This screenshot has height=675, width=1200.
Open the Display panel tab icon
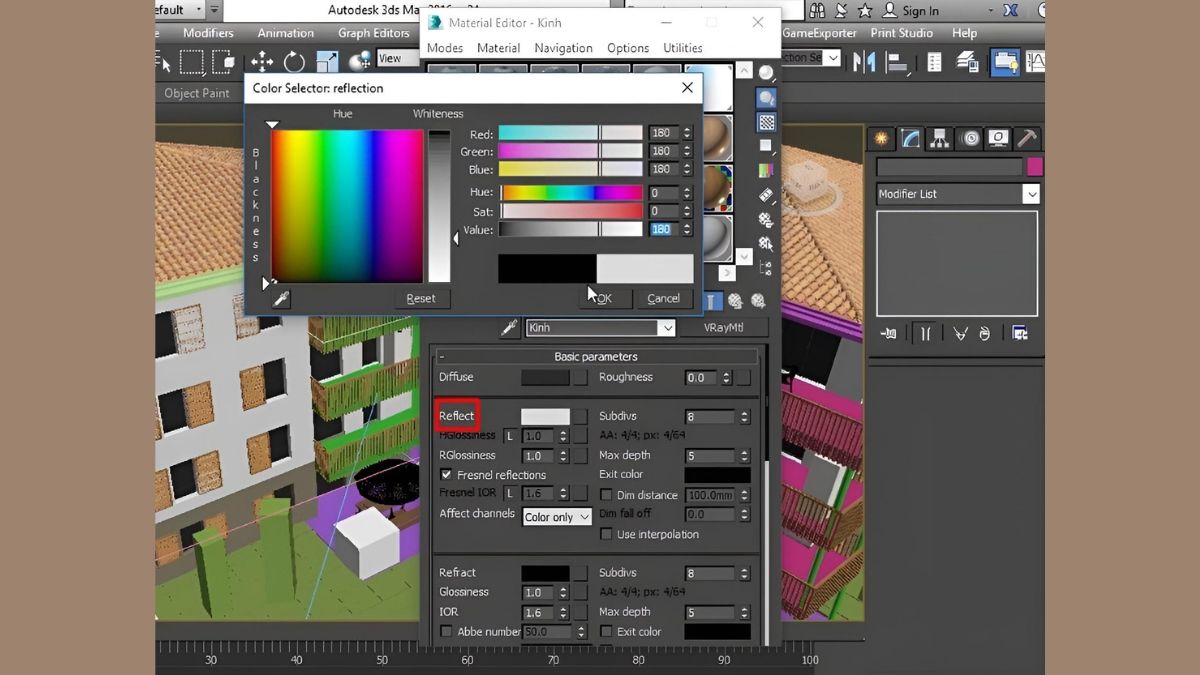click(998, 138)
